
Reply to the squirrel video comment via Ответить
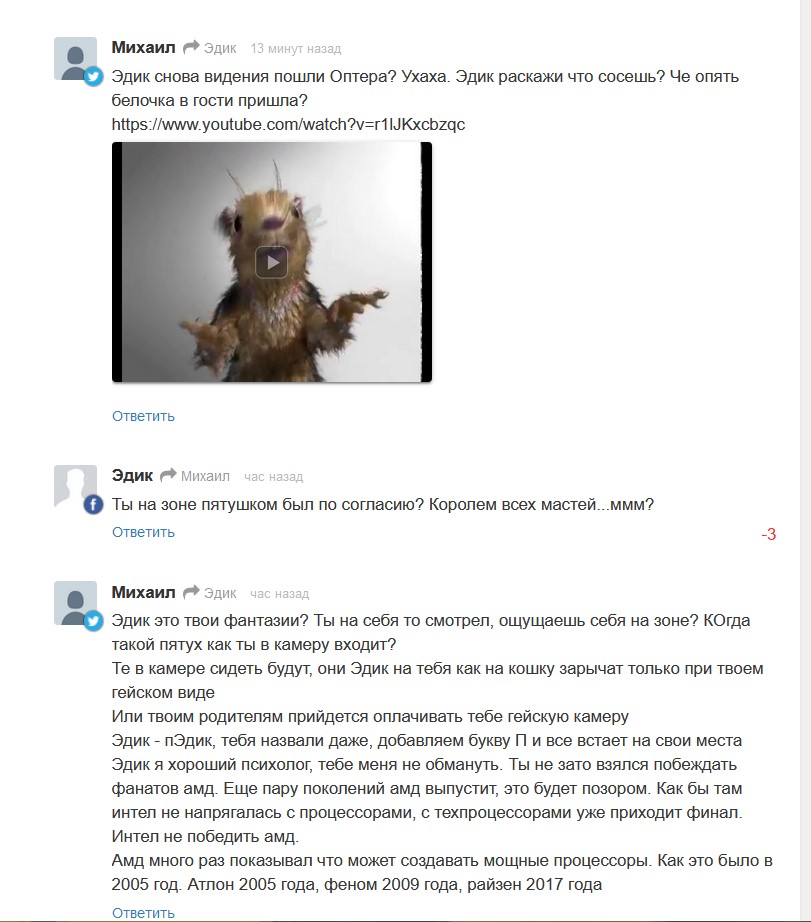[143, 416]
